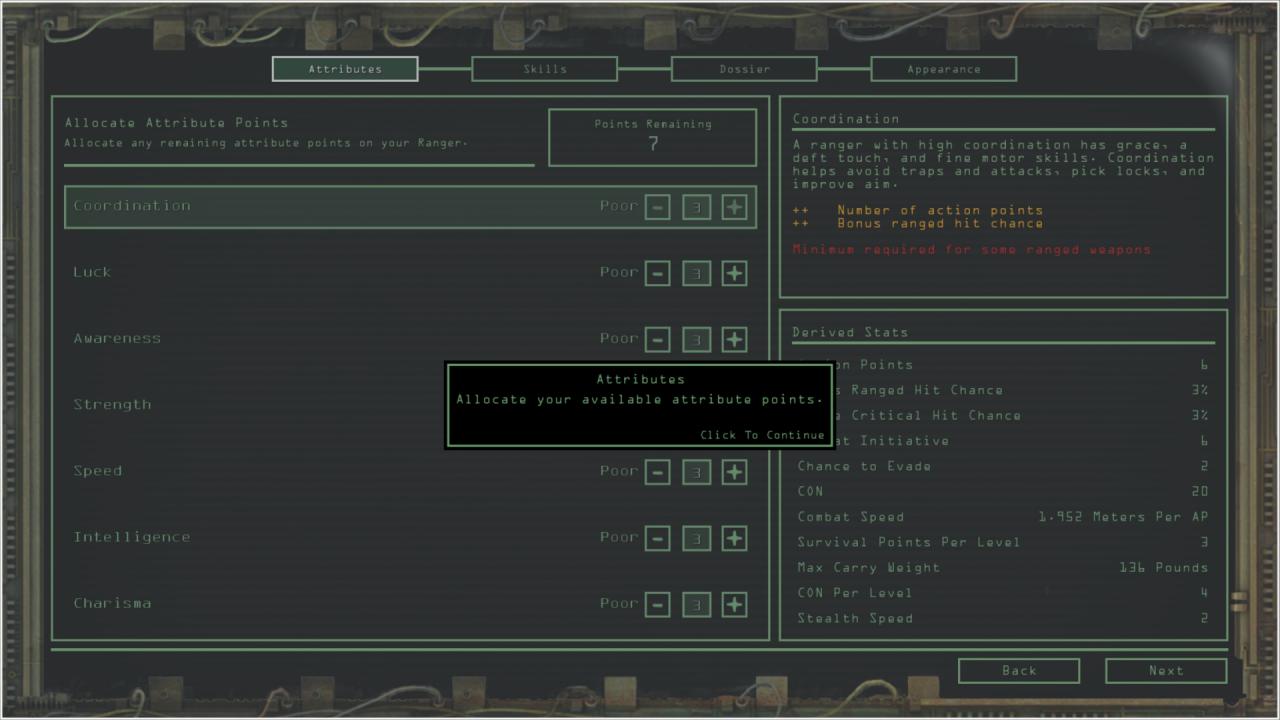Image resolution: width=1280 pixels, height=720 pixels.
Task: Select the Luck attribute label
Action: pyautogui.click(x=92, y=272)
